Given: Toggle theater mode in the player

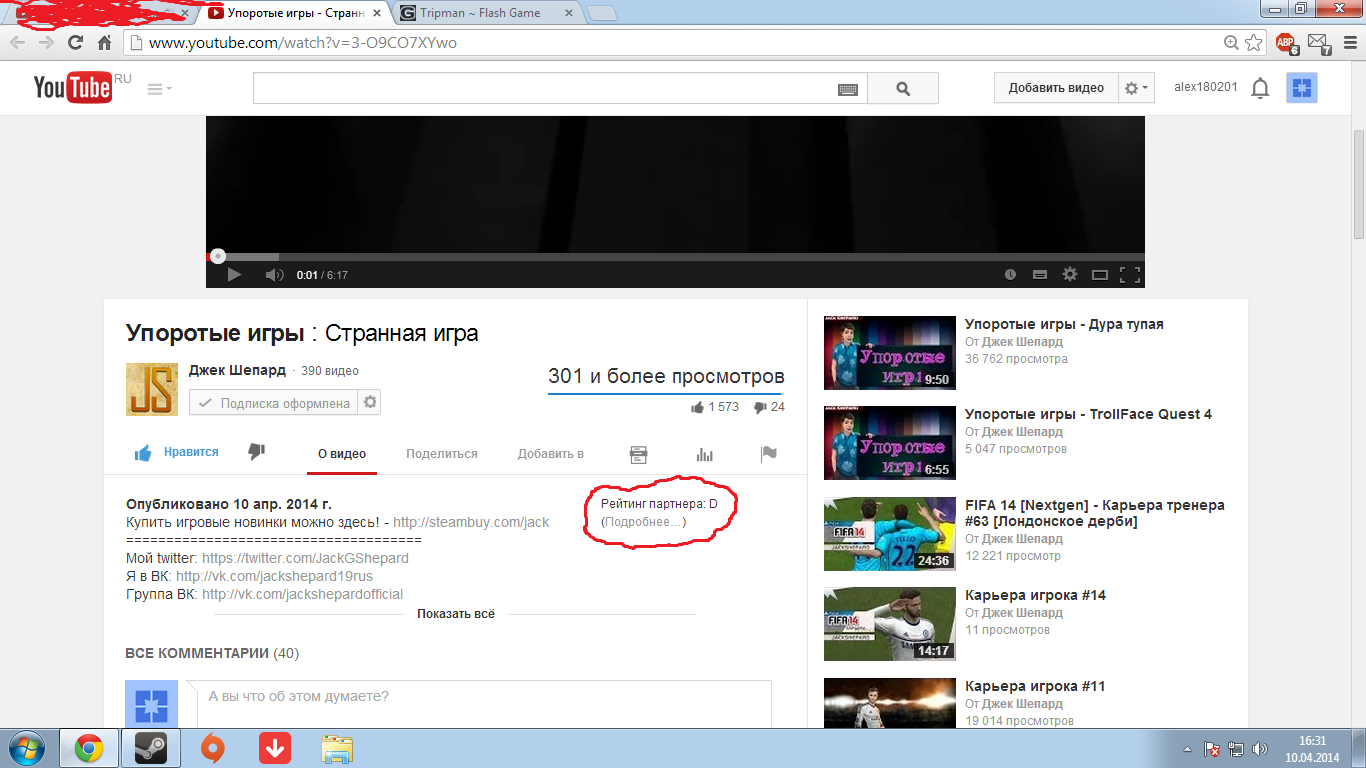Looking at the screenshot, I should [1100, 275].
